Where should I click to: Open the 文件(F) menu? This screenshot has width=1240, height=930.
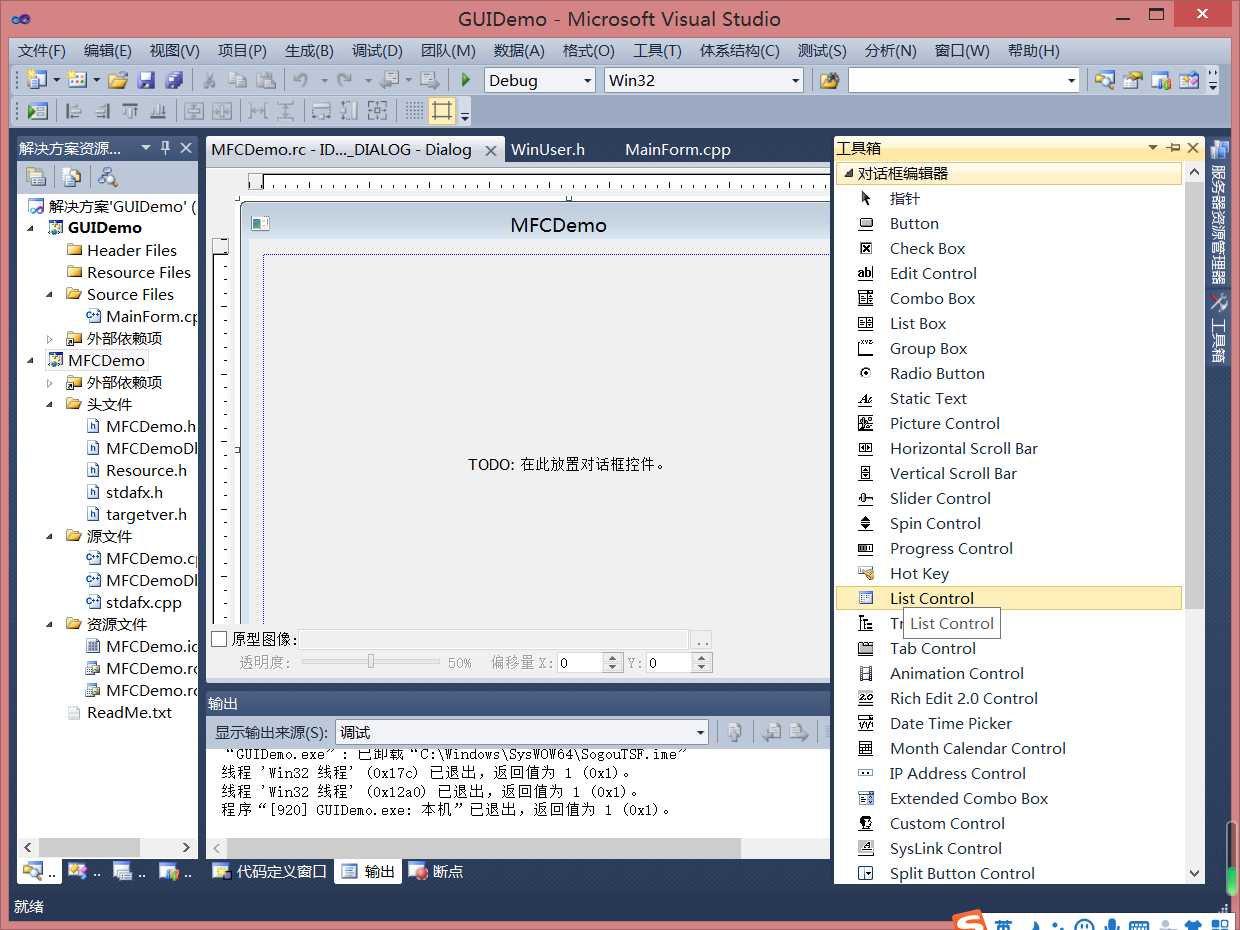click(x=42, y=51)
